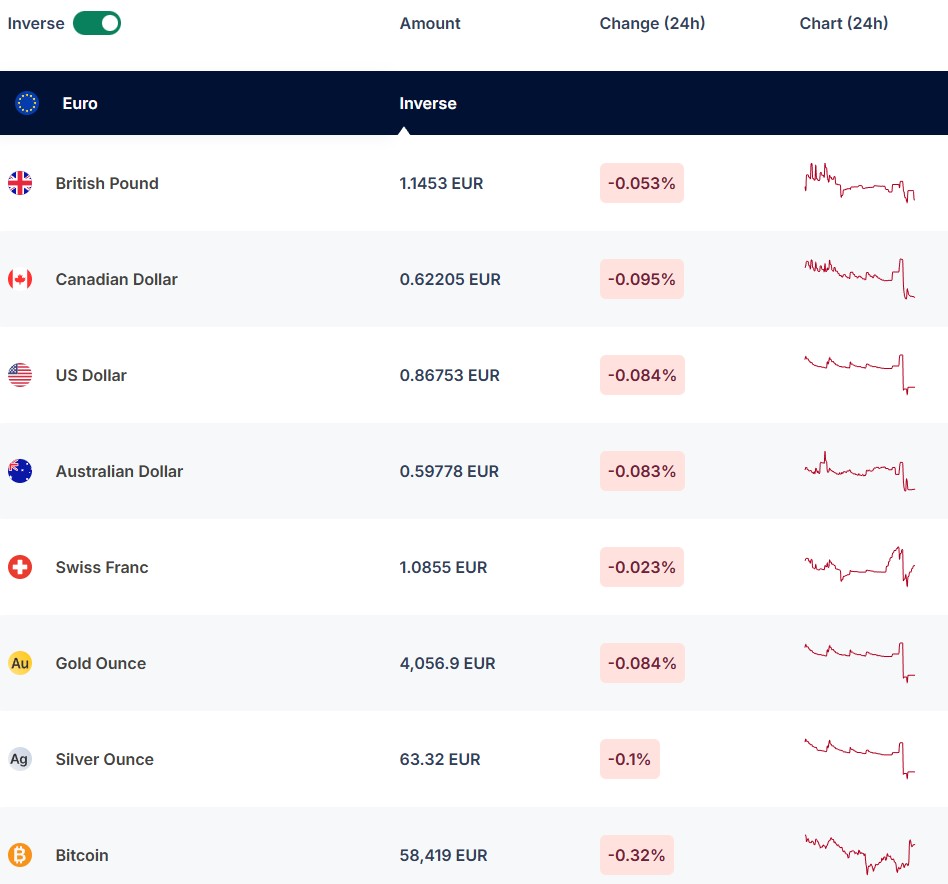Open the Swiss Franc currency link
Viewport: 948px width, 884px height.
click(102, 567)
